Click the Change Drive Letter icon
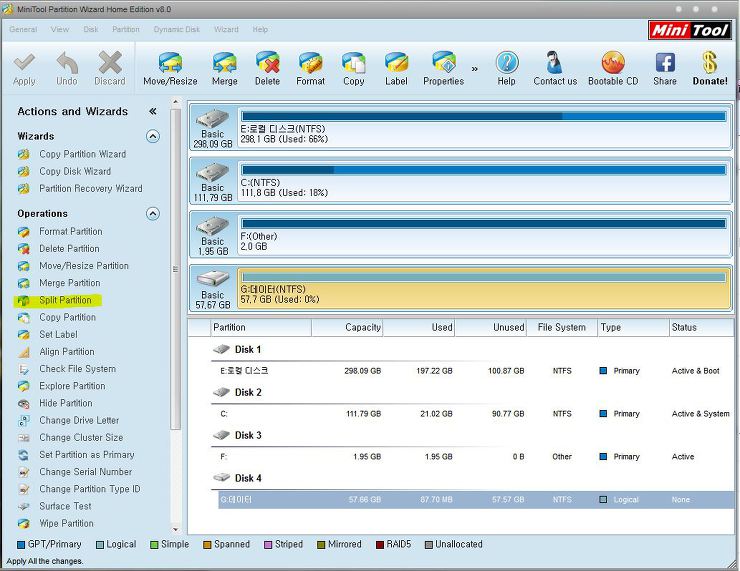Viewport: 740px width, 571px height. [24, 420]
